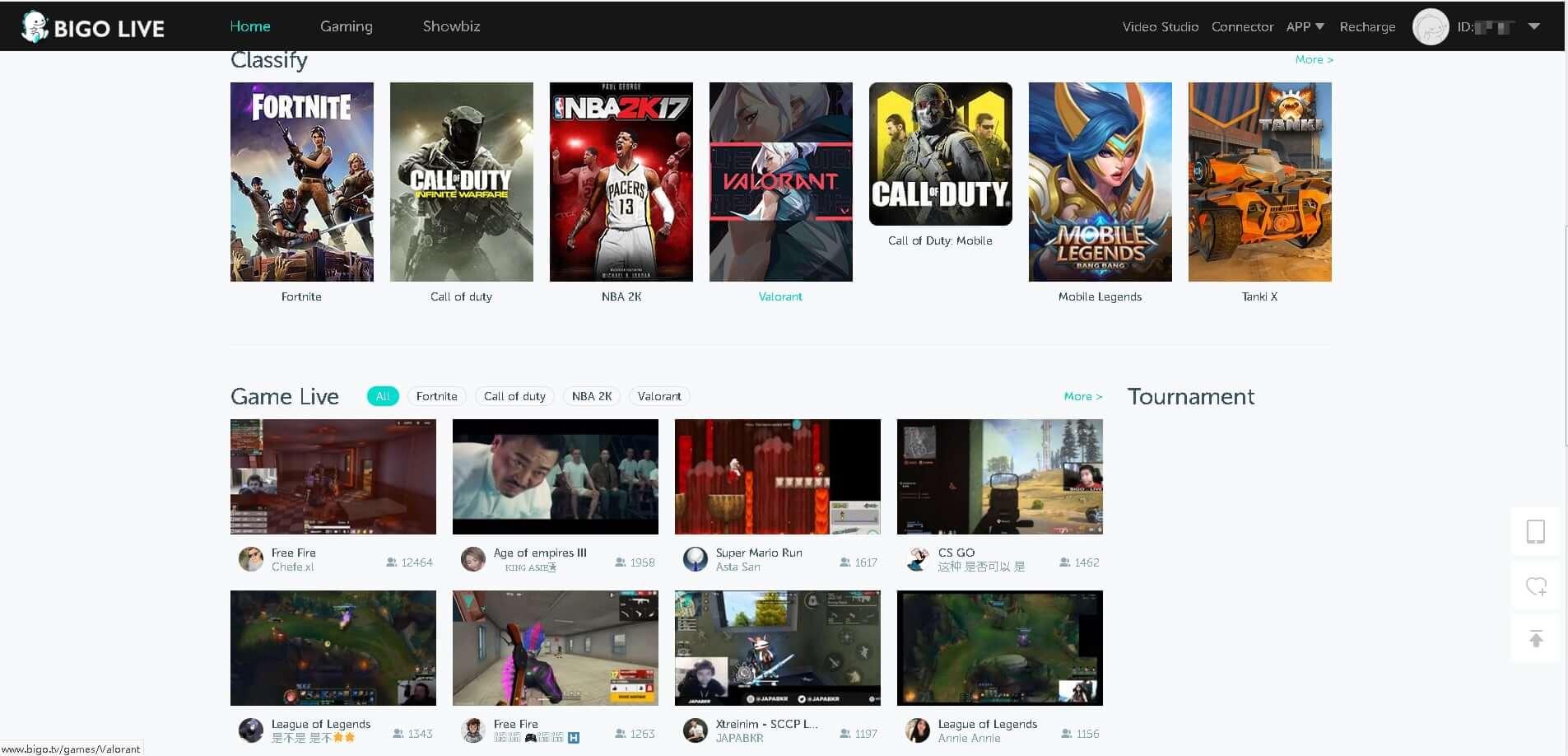
Task: Open Call of Duty Infinite Warfare cover
Action: 462,182
